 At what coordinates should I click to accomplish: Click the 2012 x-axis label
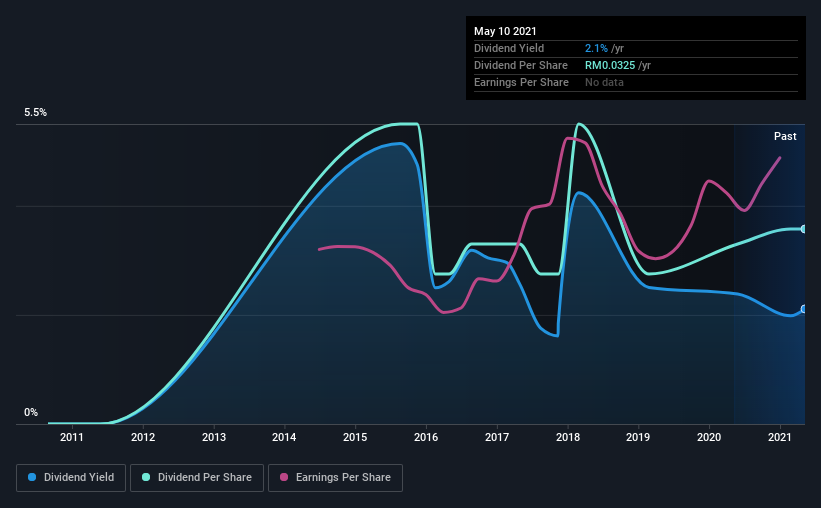pos(143,437)
